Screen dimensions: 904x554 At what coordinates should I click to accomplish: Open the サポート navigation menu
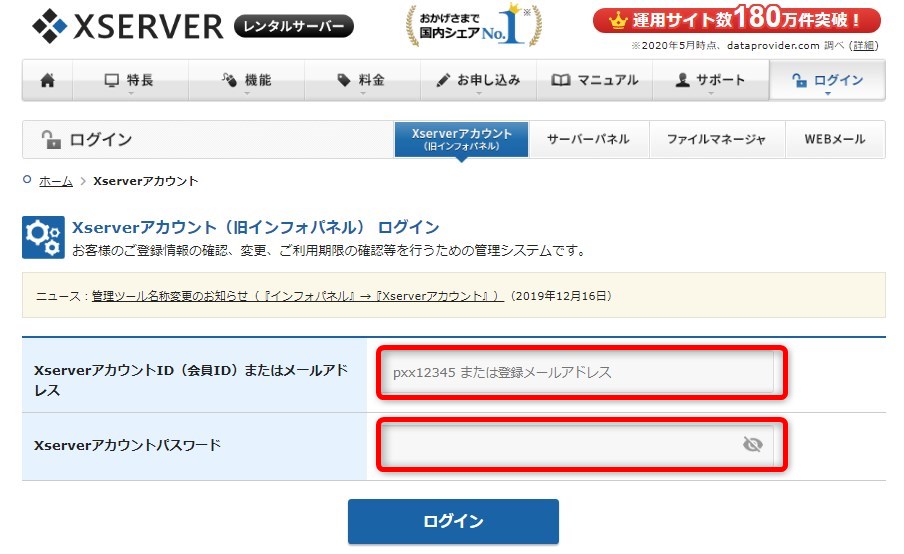tap(711, 80)
